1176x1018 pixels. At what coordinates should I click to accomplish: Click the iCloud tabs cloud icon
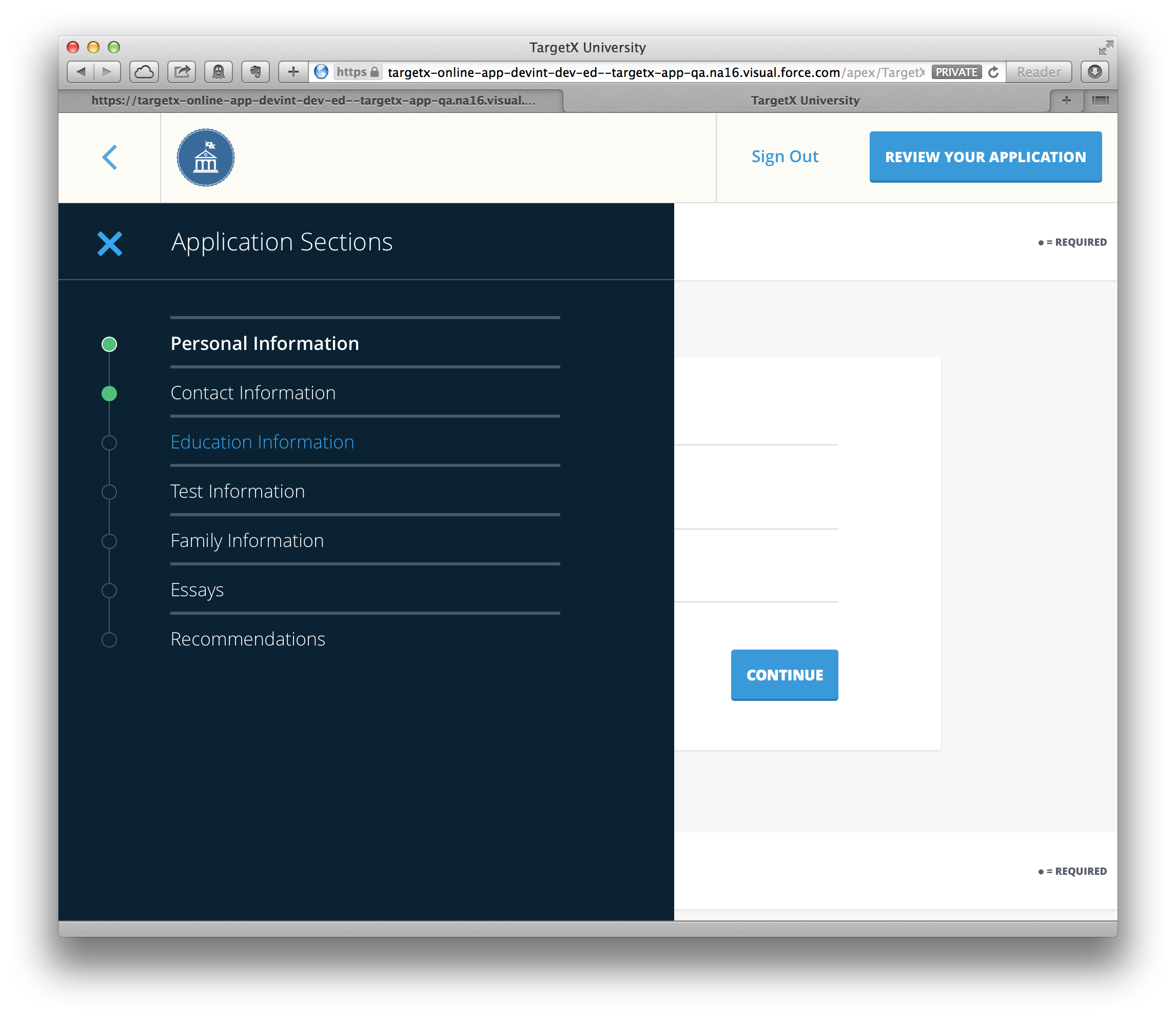click(145, 72)
